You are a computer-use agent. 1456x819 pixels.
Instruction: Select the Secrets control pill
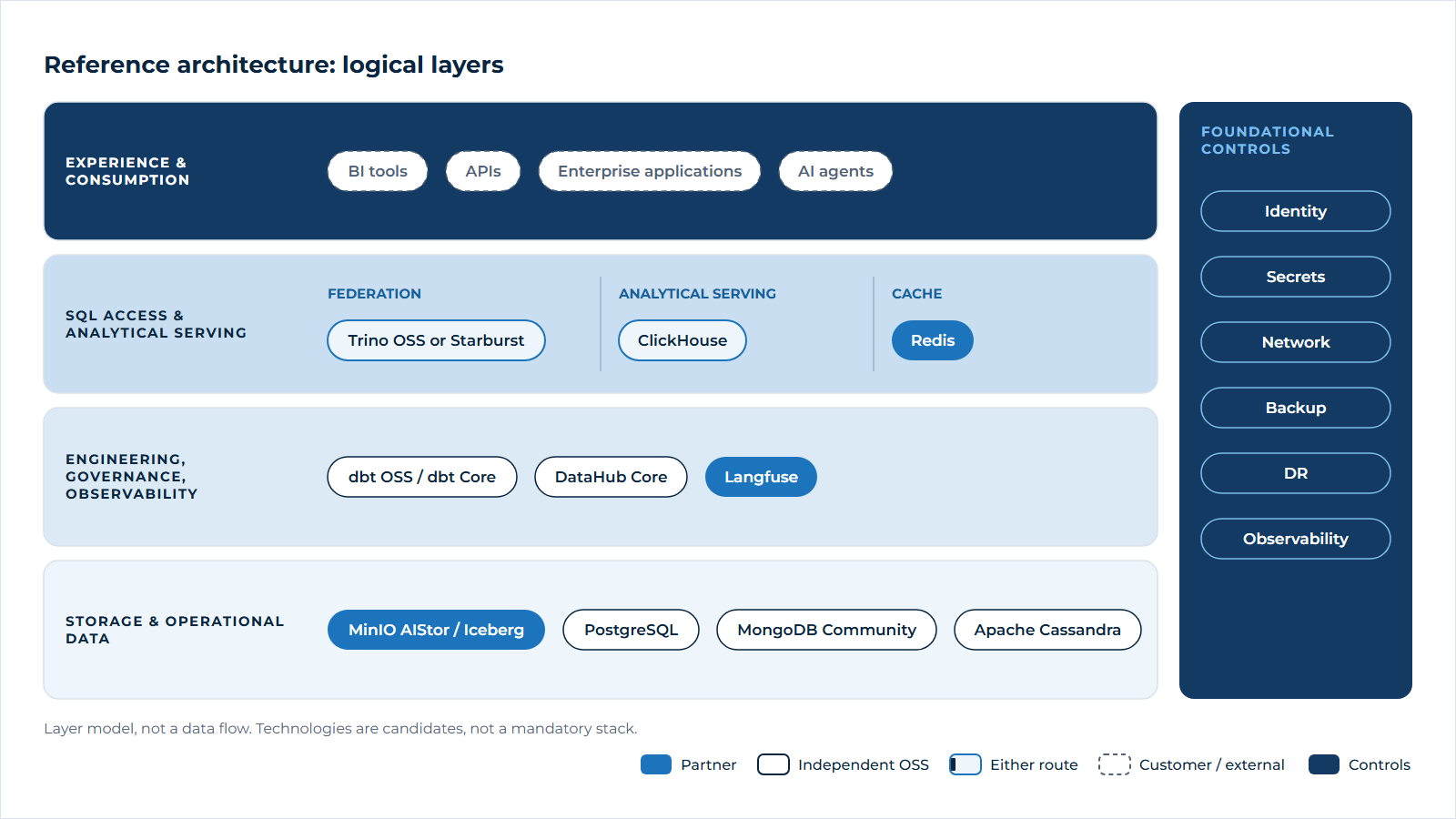(x=1296, y=277)
